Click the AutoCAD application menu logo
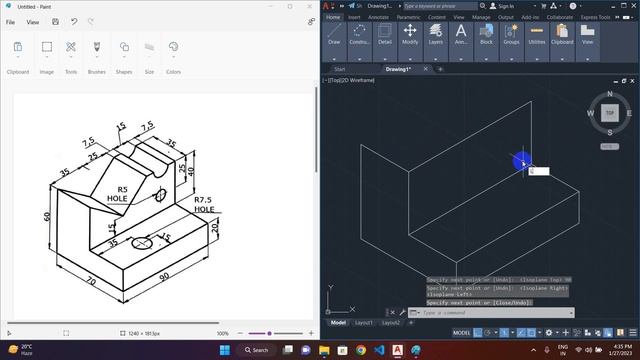This screenshot has height=360, width=640. (326, 6)
